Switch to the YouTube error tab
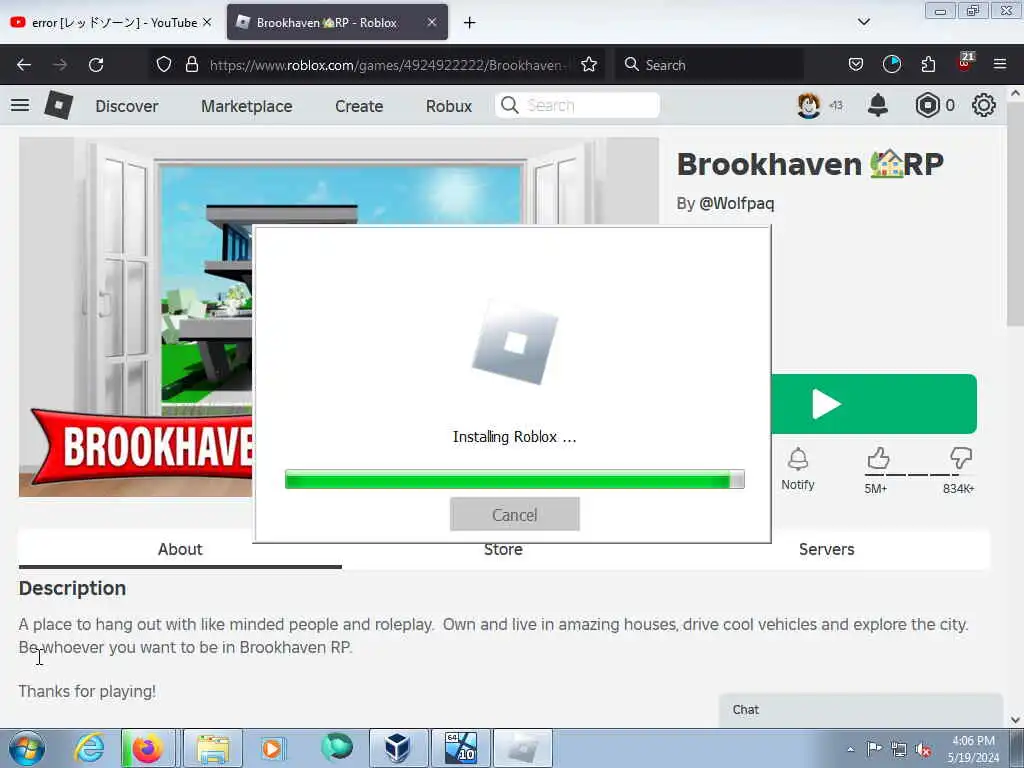This screenshot has width=1024, height=768. point(111,22)
